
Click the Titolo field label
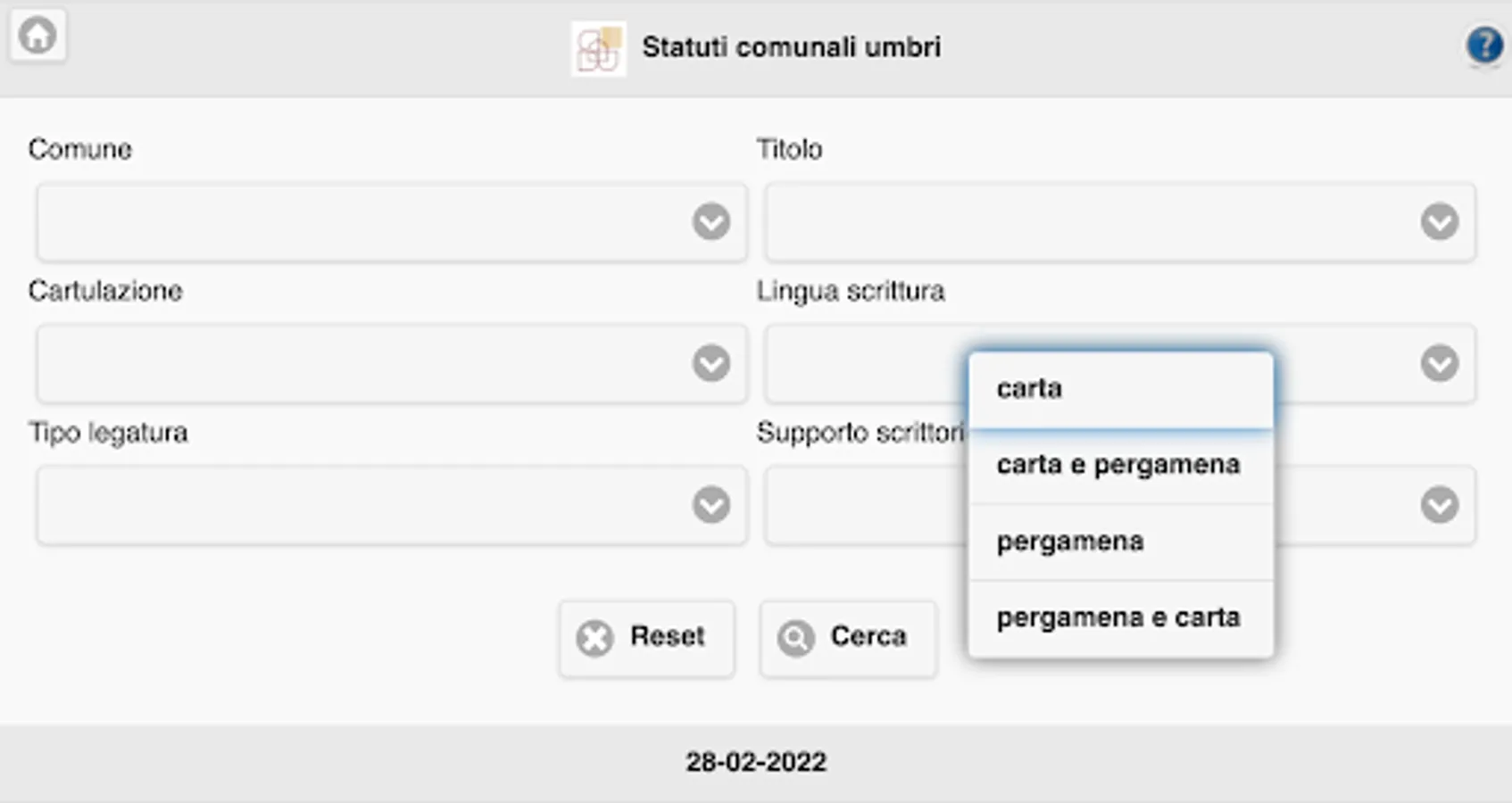point(789,149)
